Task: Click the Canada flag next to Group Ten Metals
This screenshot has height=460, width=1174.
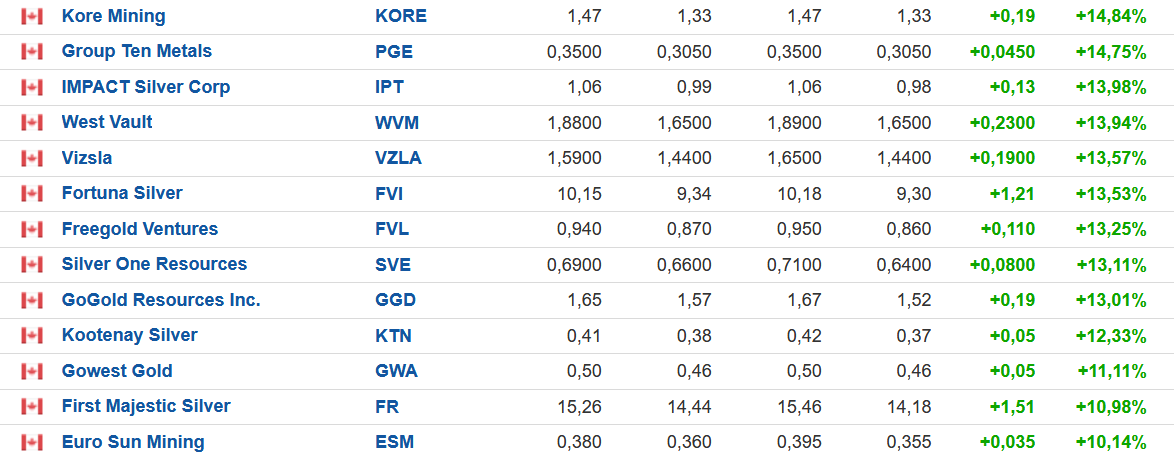Action: pos(32,52)
